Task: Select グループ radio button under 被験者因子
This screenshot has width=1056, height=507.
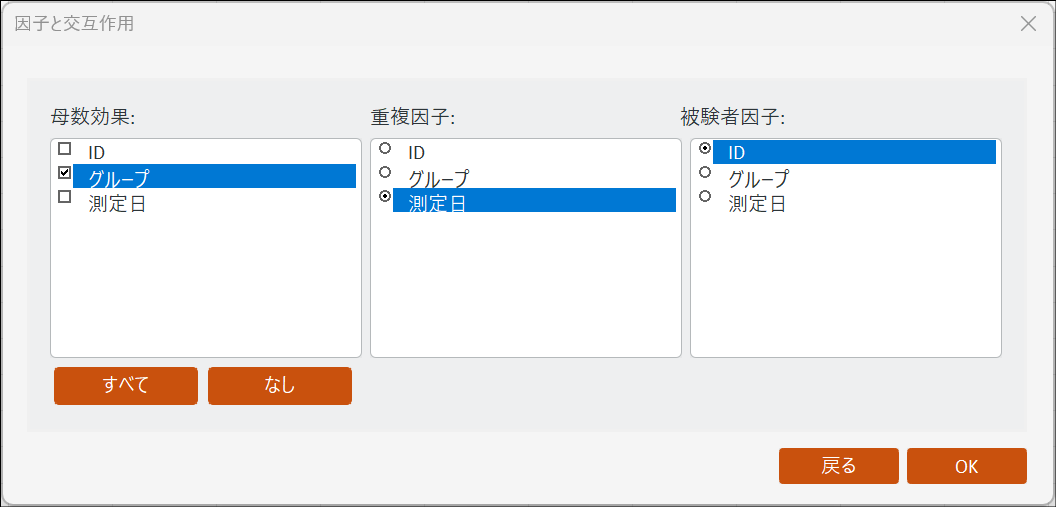Action: click(705, 172)
